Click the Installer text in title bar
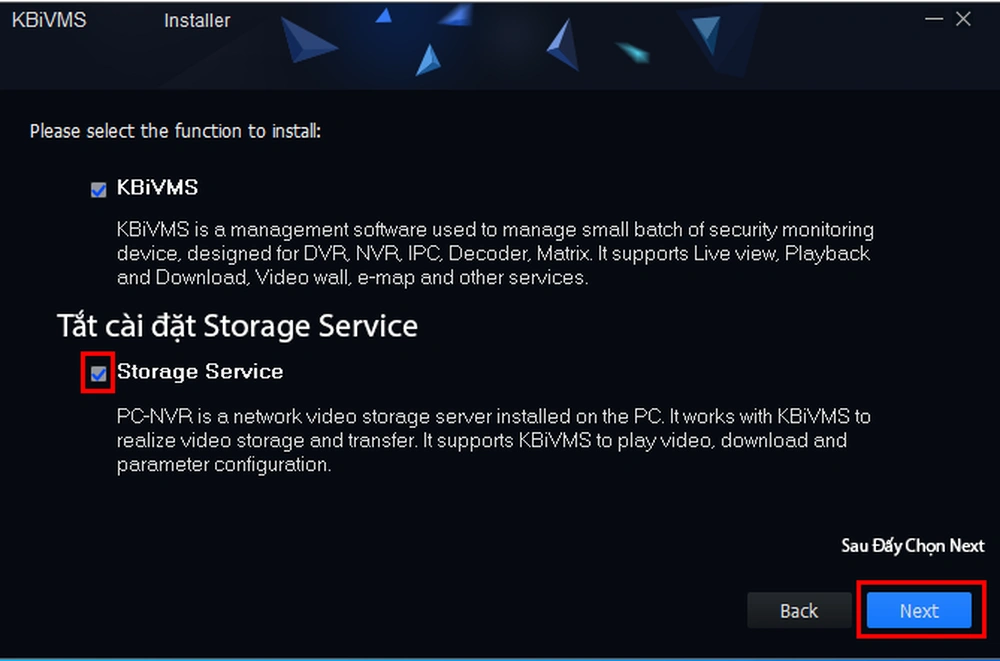Image resolution: width=1000 pixels, height=661 pixels. [197, 20]
